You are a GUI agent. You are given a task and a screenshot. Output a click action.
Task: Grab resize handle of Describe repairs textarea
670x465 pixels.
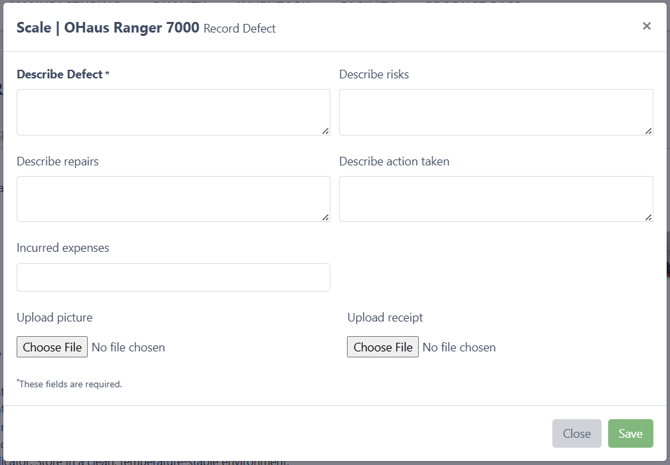(x=326, y=218)
